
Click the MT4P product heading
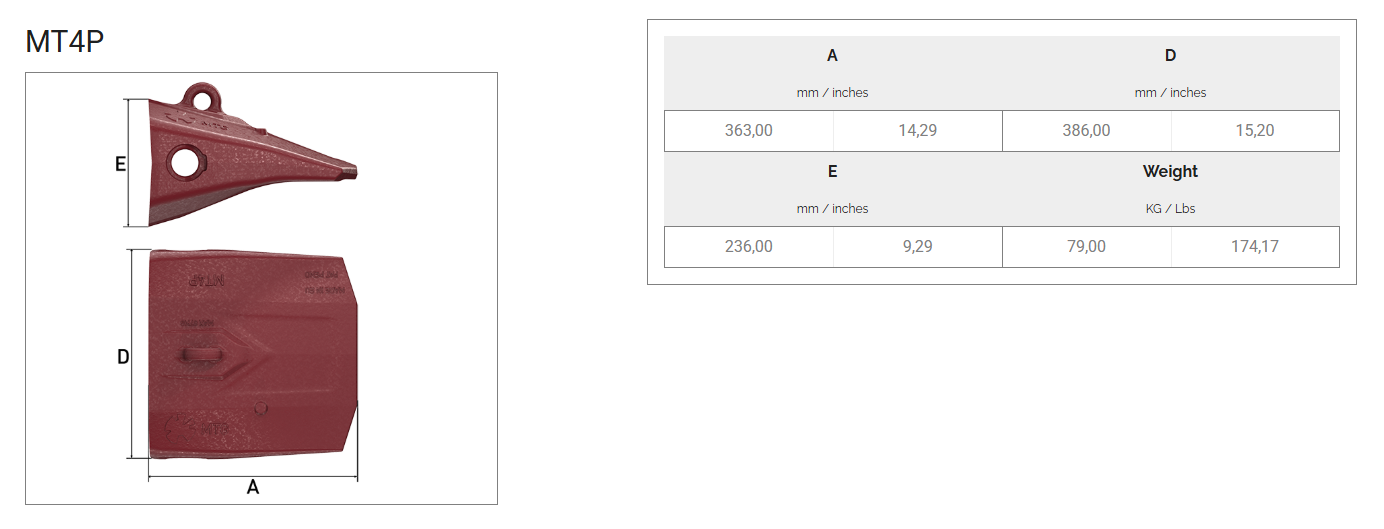[x=65, y=42]
